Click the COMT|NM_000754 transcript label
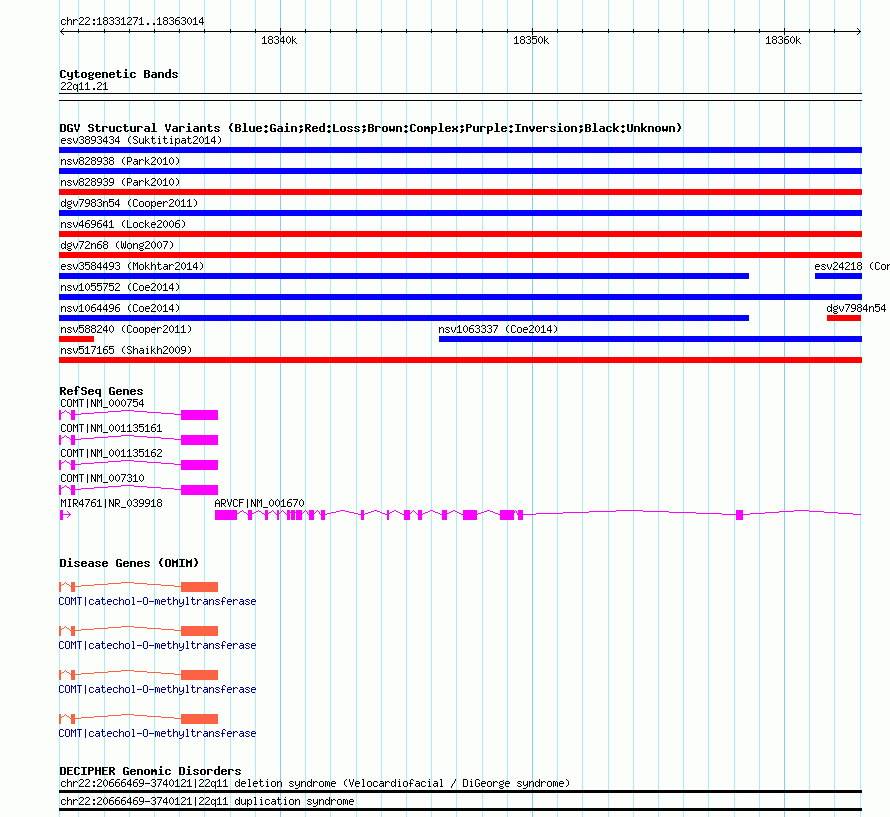This screenshot has width=890, height=817. click(x=102, y=403)
